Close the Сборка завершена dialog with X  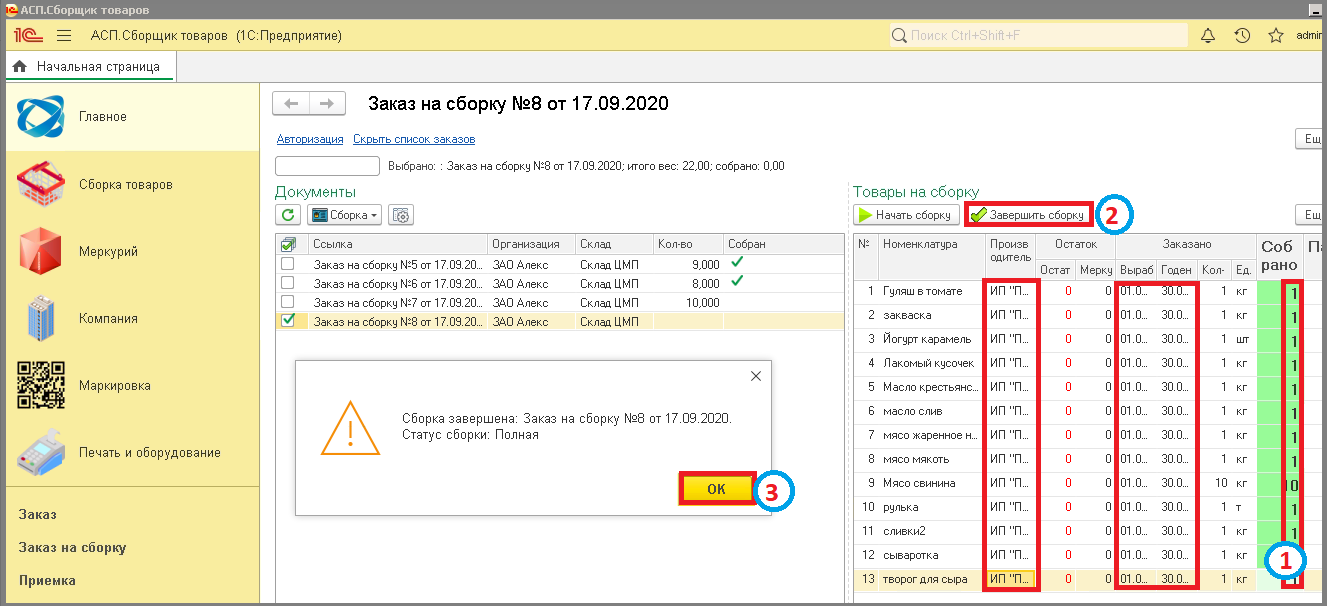756,376
